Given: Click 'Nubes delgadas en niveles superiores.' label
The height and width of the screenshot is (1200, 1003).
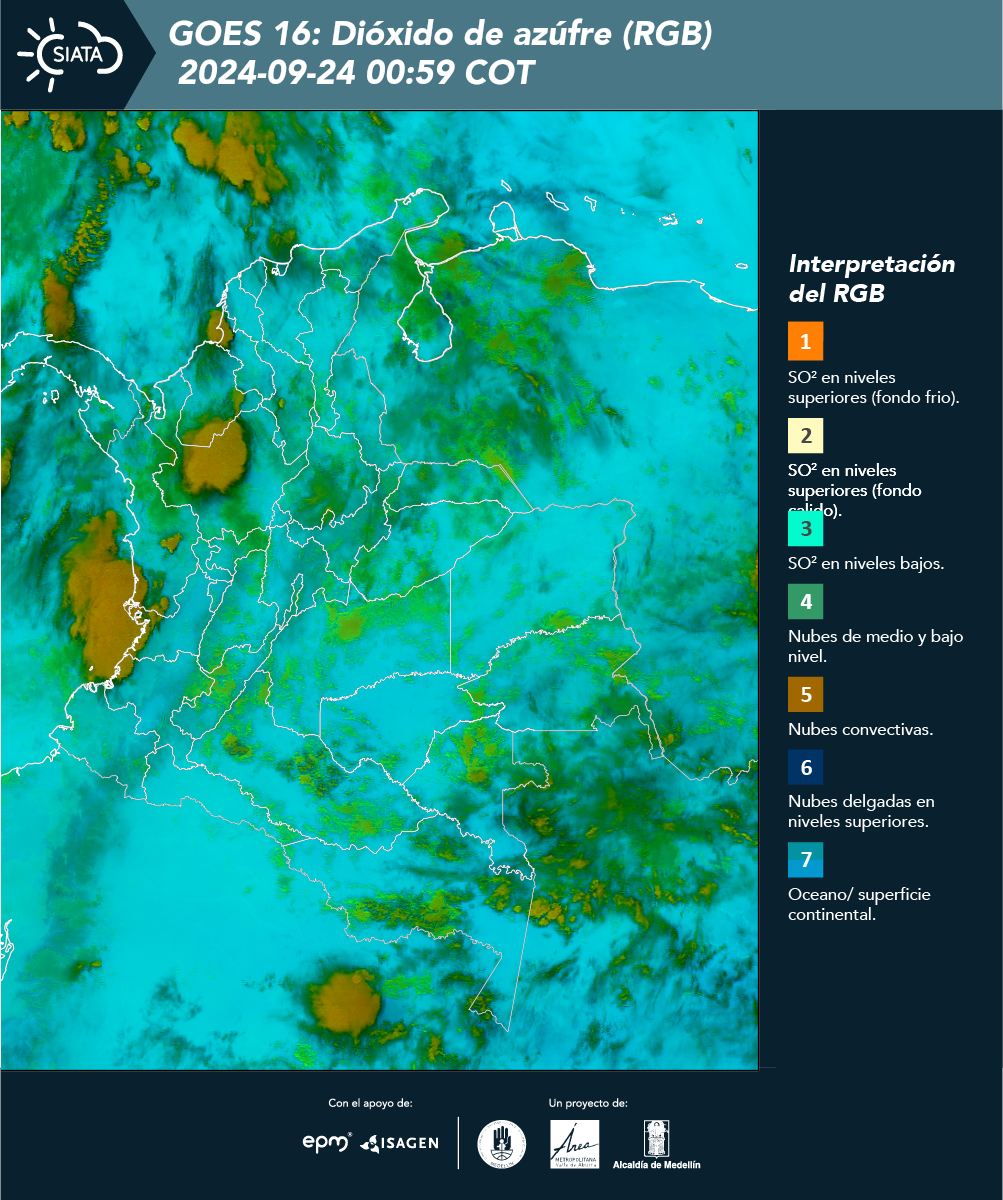Looking at the screenshot, I should pyautogui.click(x=861, y=811).
